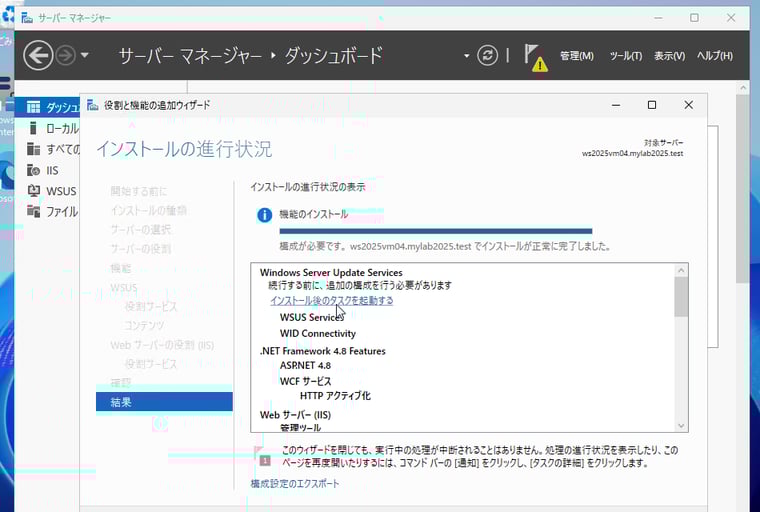Click the Web サーバー (IIS) result entry
The height and width of the screenshot is (512, 760).
pyautogui.click(x=295, y=415)
